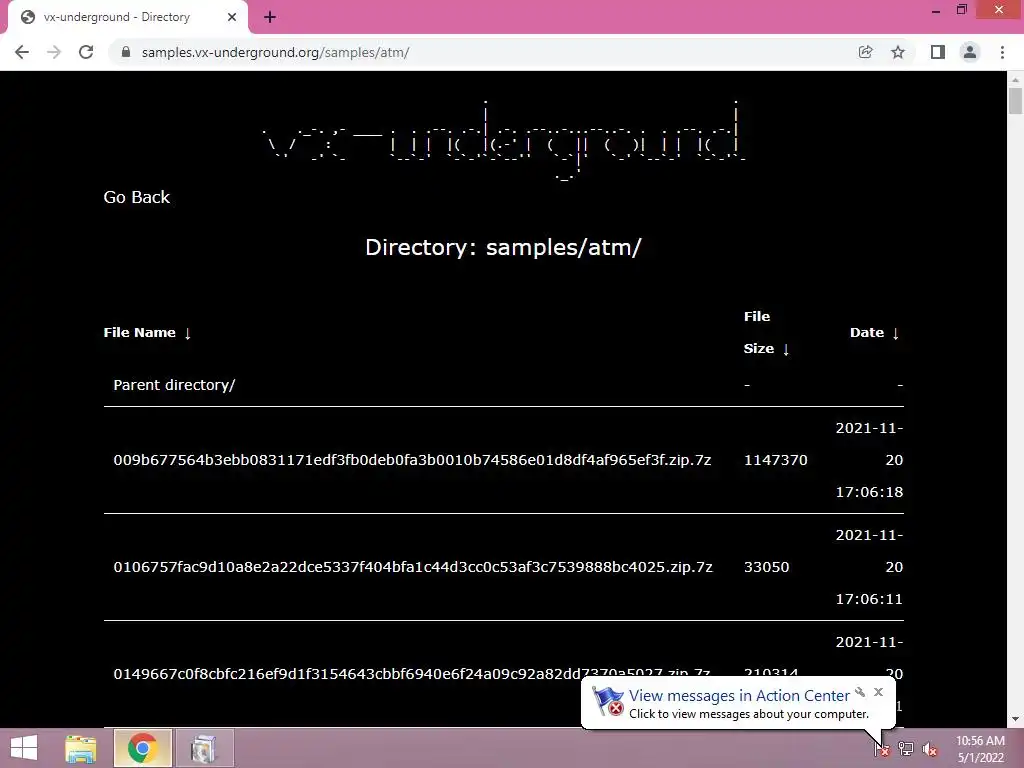1024x768 pixels.
Task: Bookmark this page with the star icon
Action: point(898,52)
